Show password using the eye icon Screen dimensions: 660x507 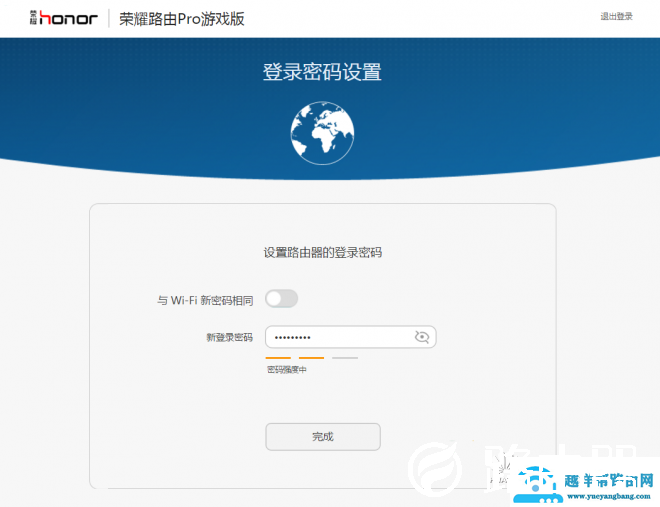422,337
